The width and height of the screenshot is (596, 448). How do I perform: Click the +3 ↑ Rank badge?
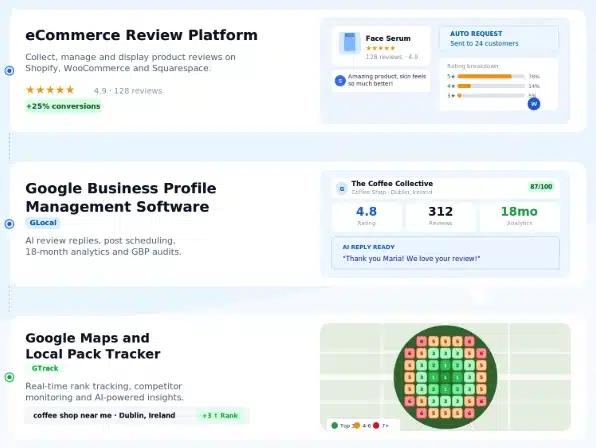point(220,416)
